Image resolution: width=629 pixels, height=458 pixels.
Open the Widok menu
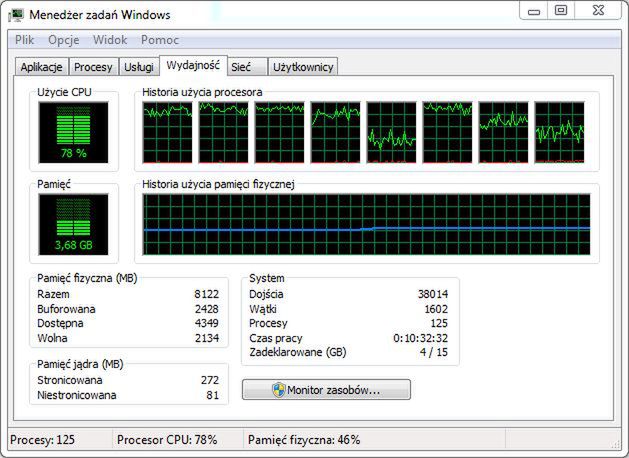[x=110, y=40]
